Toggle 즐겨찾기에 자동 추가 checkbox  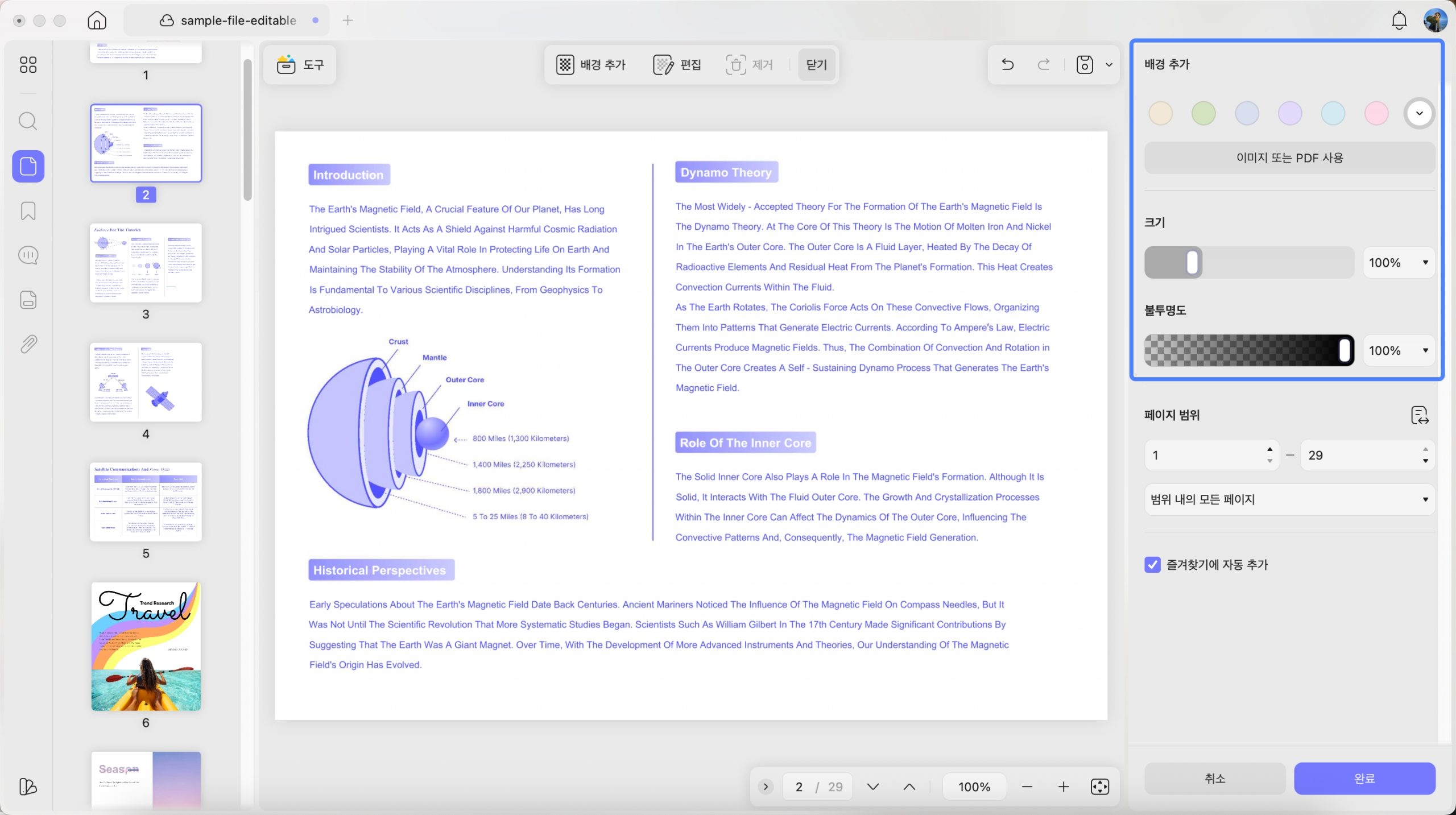coord(1152,565)
